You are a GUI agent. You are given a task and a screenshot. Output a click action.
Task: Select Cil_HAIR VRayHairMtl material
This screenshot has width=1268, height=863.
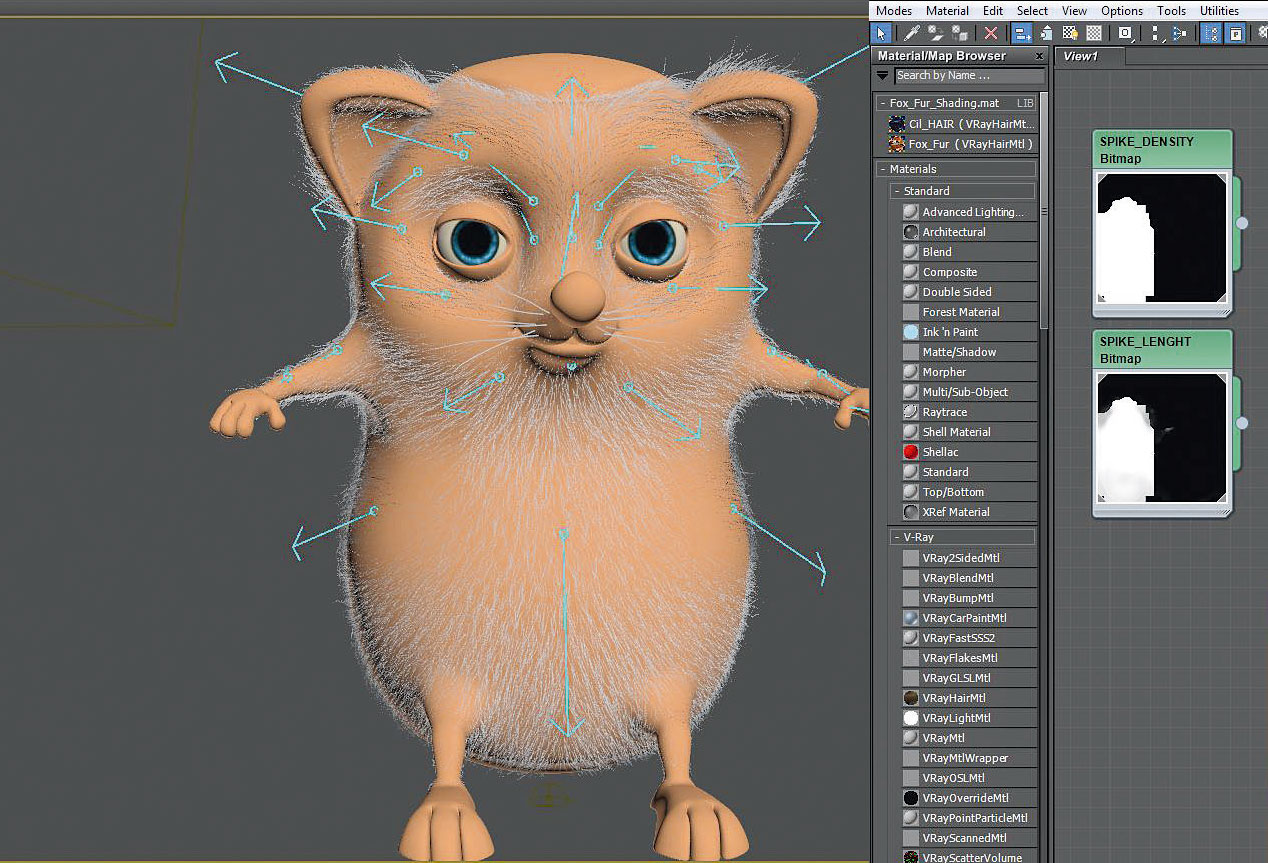961,124
